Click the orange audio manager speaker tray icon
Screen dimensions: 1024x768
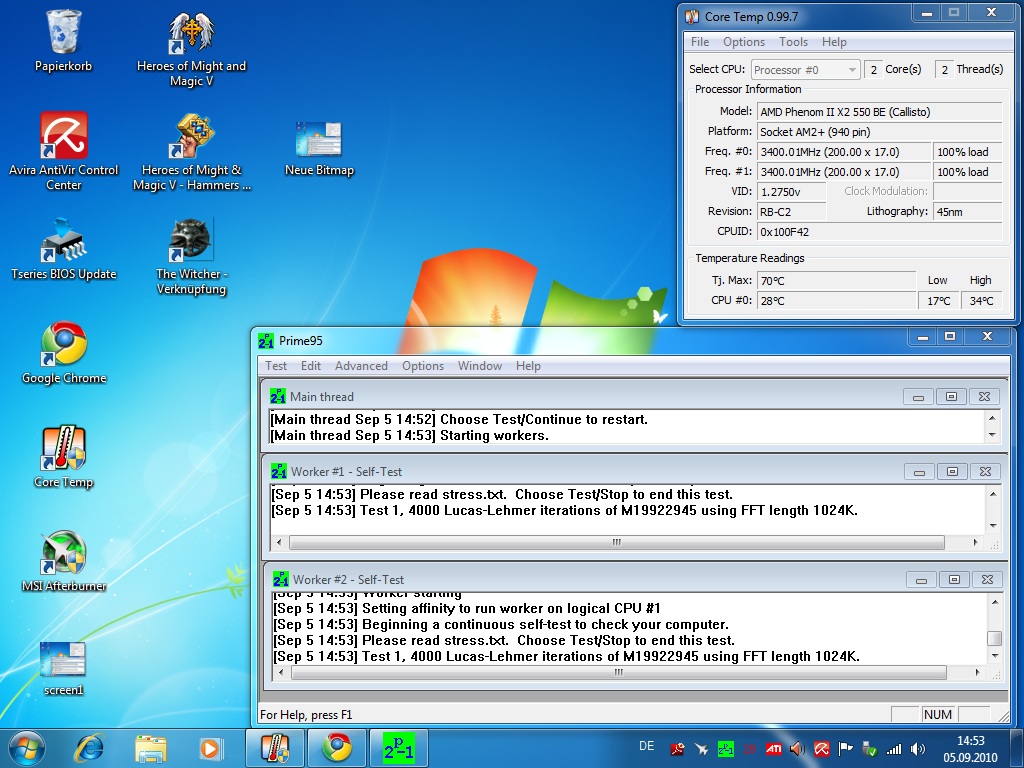click(x=797, y=749)
